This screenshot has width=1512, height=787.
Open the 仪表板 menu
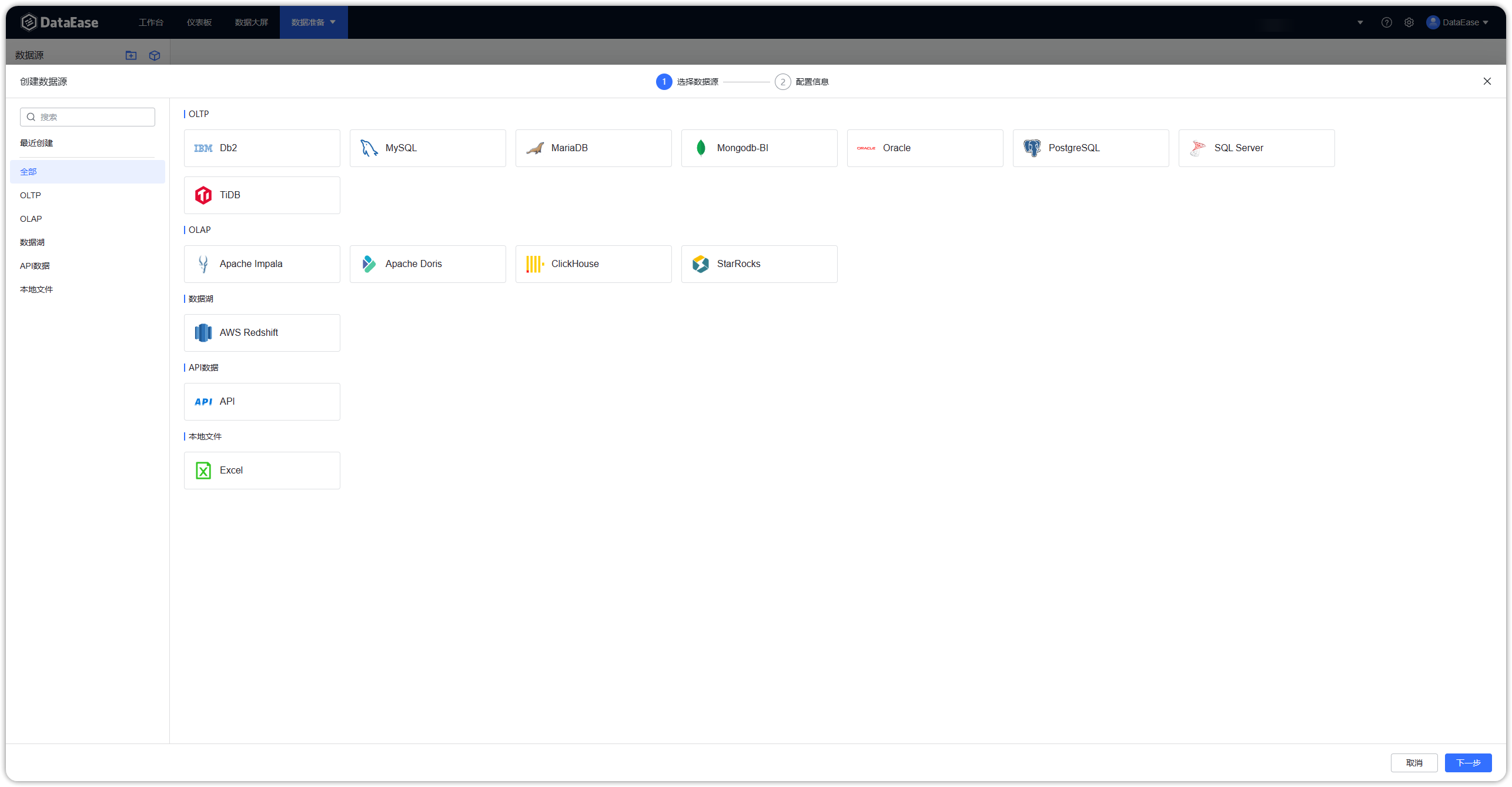[x=199, y=22]
